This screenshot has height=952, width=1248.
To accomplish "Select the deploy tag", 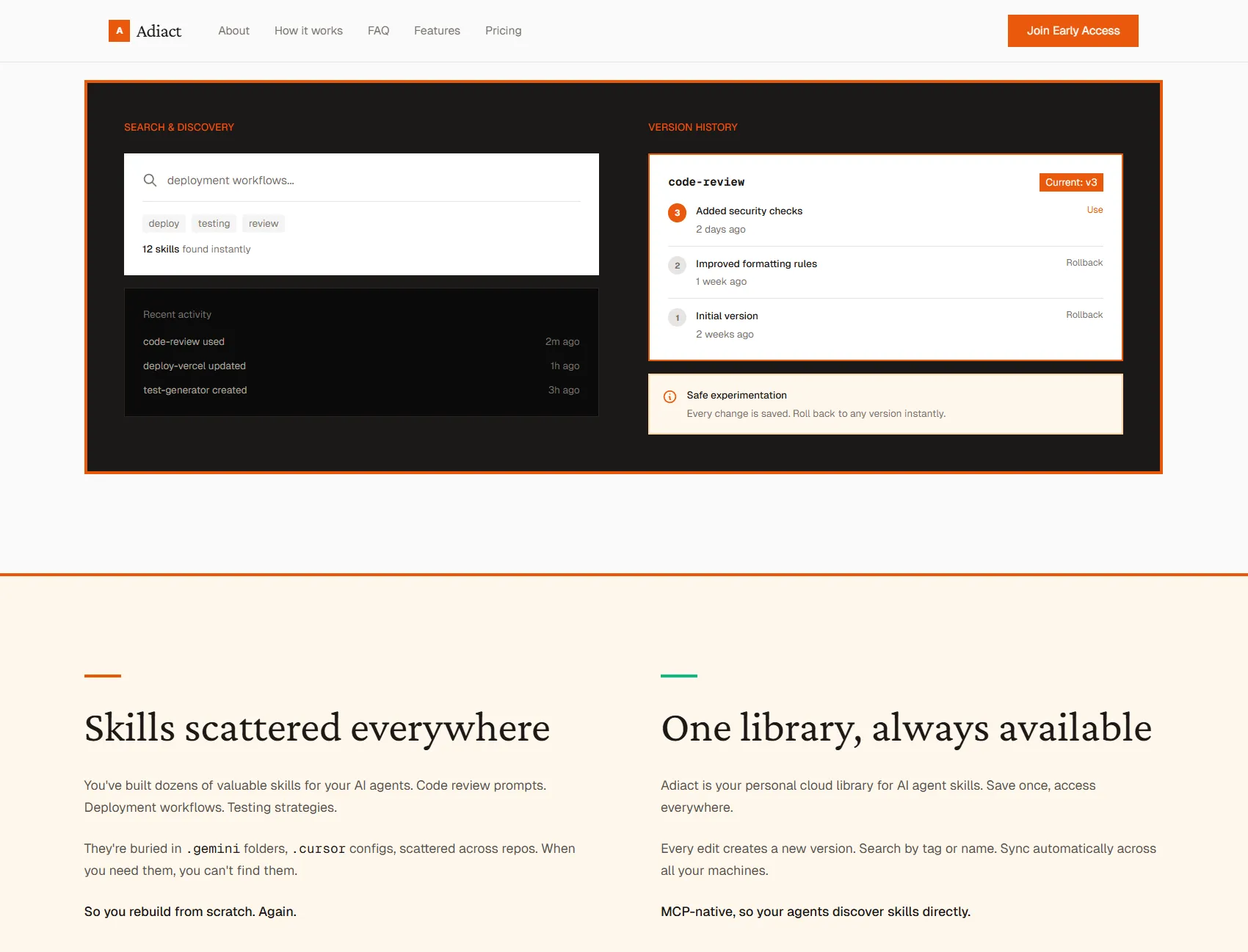I will (x=164, y=223).
